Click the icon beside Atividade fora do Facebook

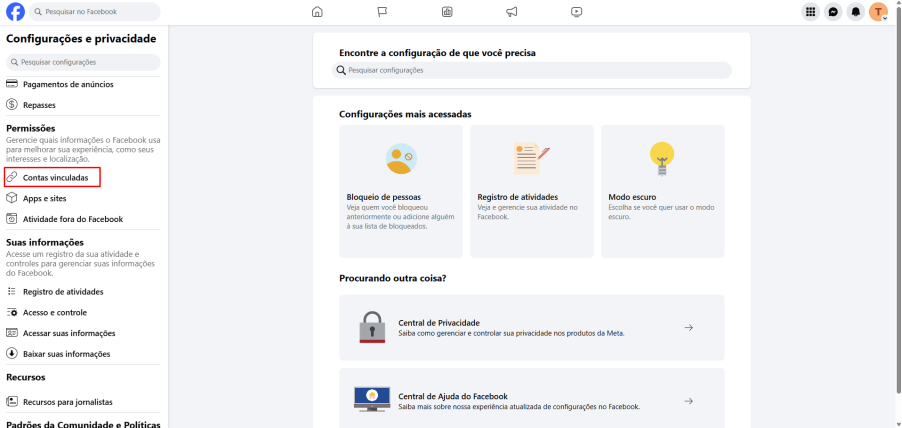pos(12,219)
